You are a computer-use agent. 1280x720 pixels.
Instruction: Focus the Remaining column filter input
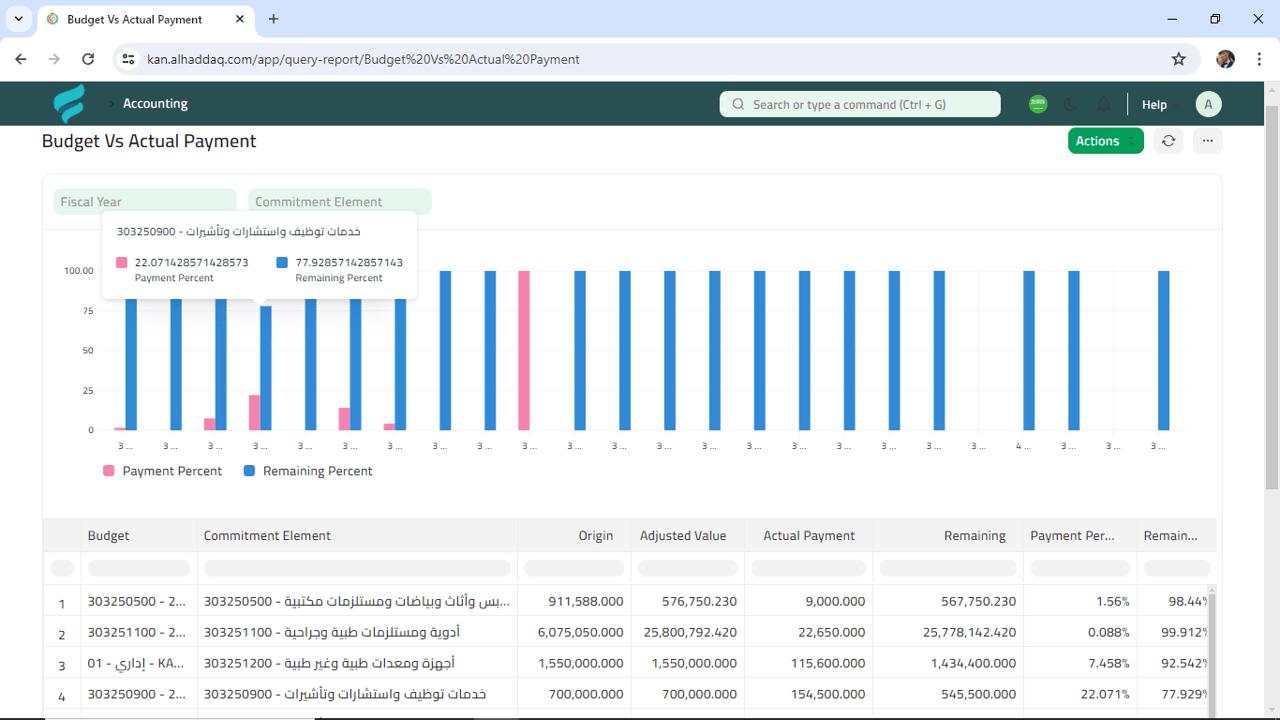tap(948, 568)
